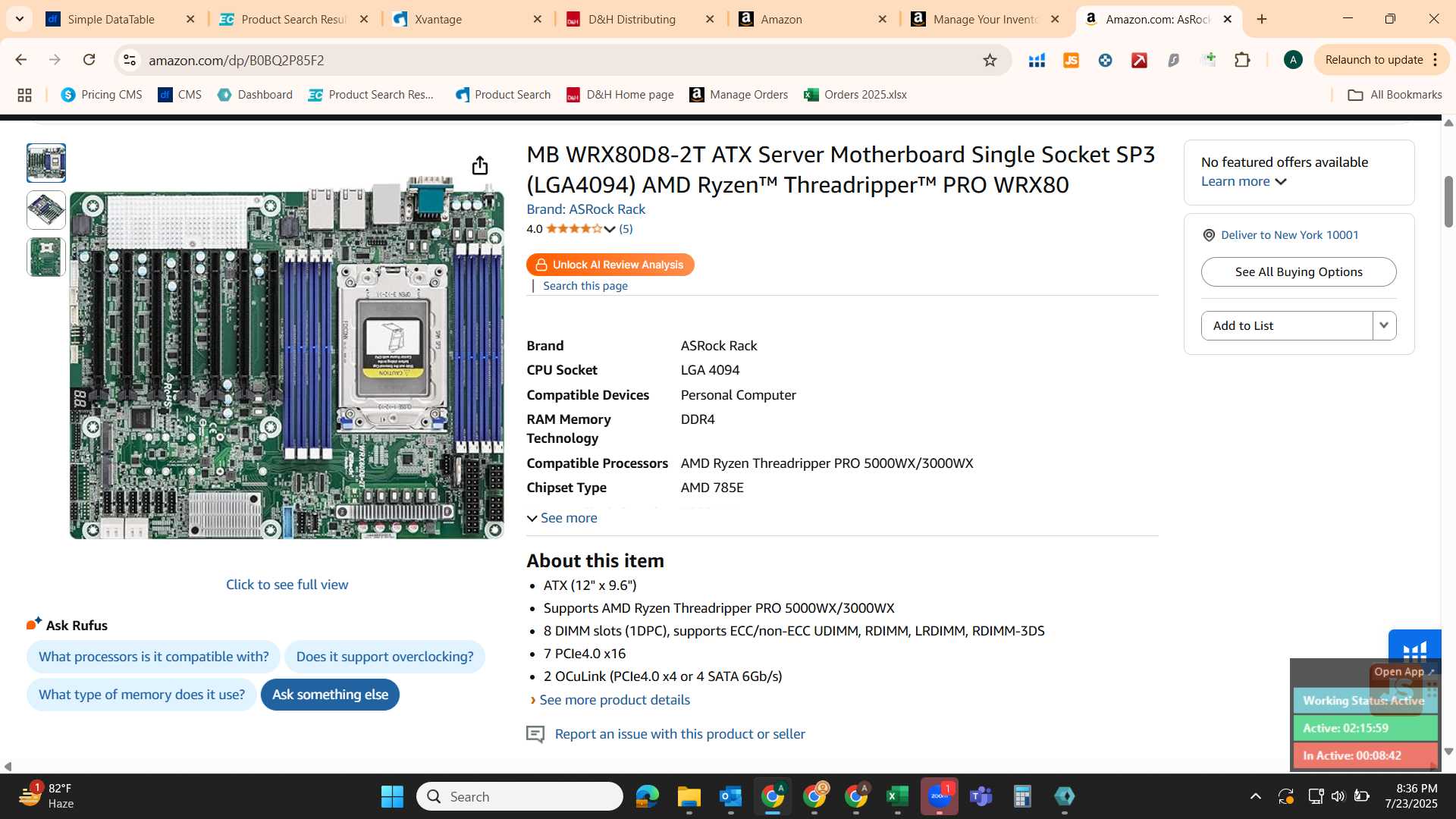
Task: Open the All Bookmarks folder
Action: point(1395,95)
